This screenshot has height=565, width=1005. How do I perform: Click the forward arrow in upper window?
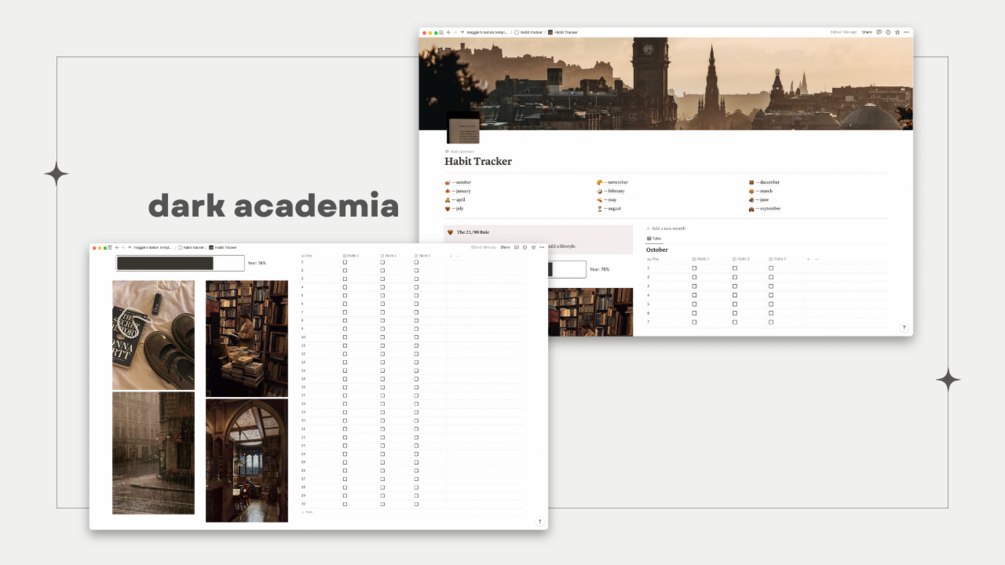point(455,32)
